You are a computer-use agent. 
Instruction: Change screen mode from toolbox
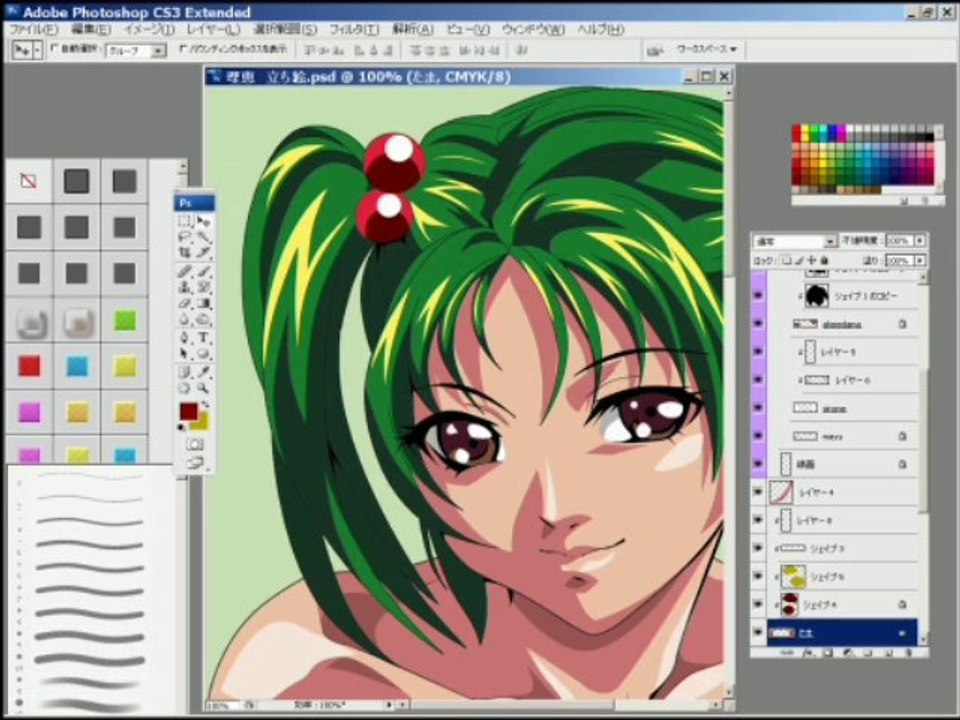pos(195,463)
